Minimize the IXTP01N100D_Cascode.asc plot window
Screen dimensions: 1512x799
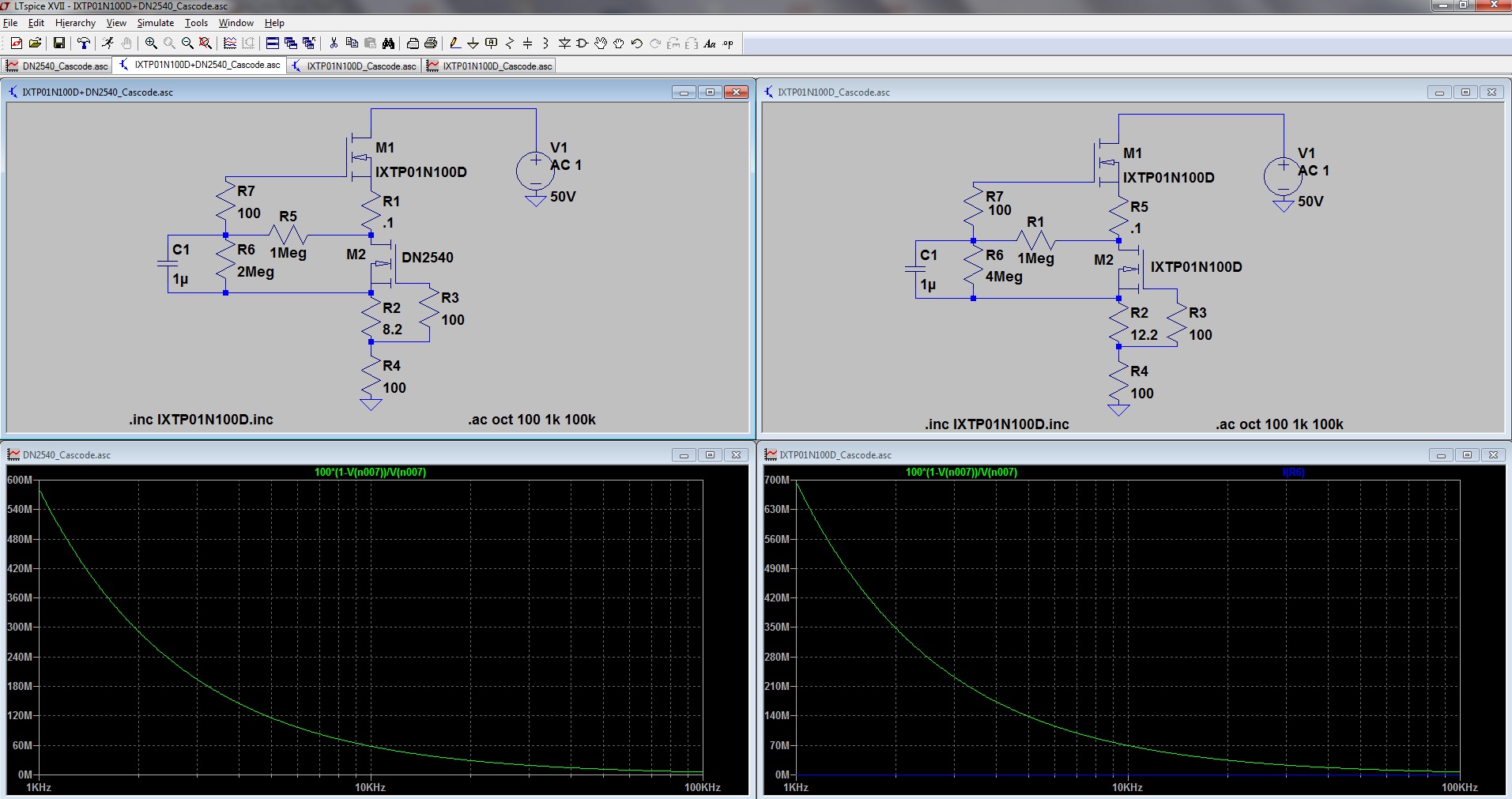[x=1441, y=454]
